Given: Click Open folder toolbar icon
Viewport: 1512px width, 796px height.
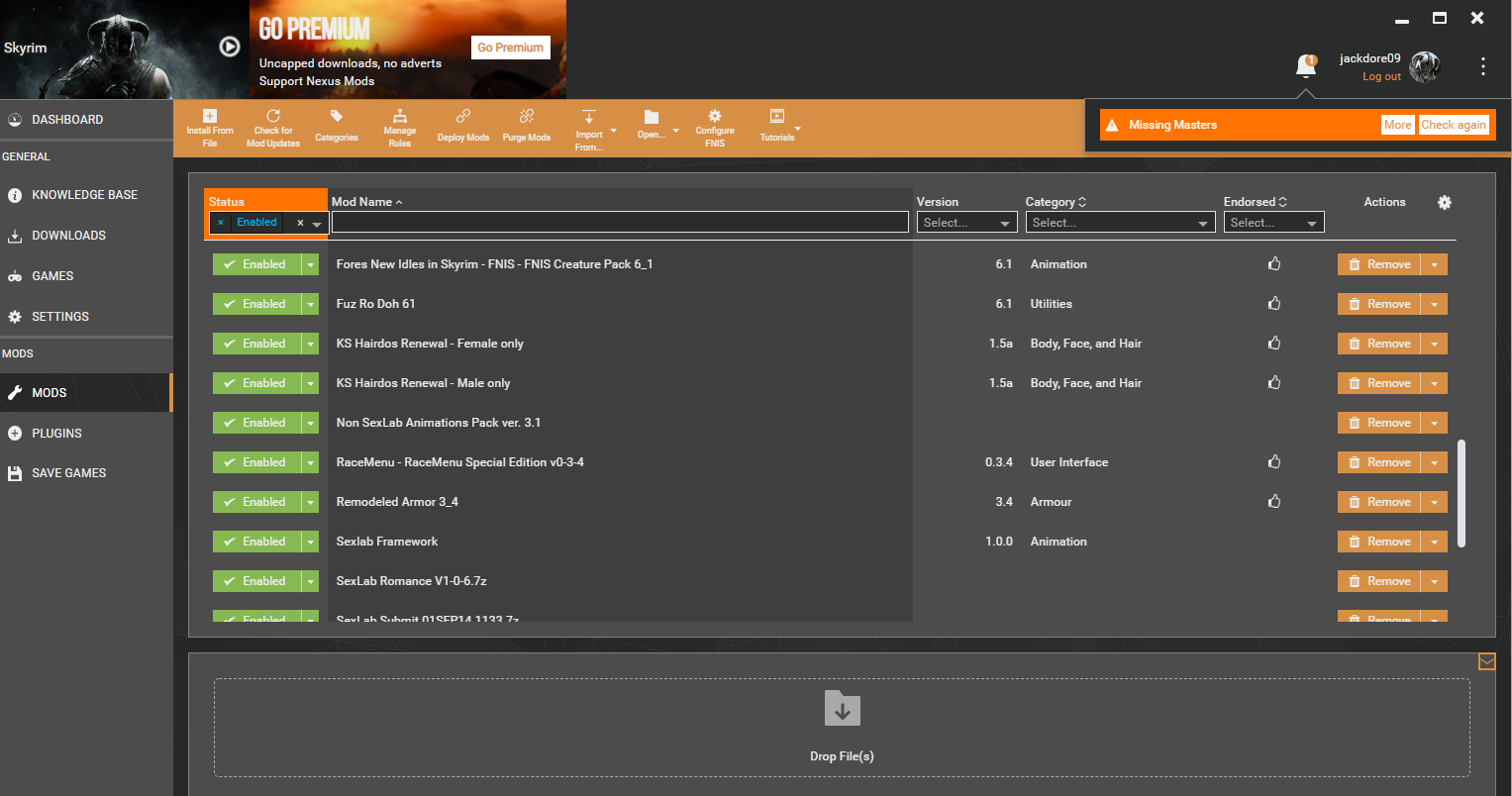Looking at the screenshot, I should click(652, 117).
